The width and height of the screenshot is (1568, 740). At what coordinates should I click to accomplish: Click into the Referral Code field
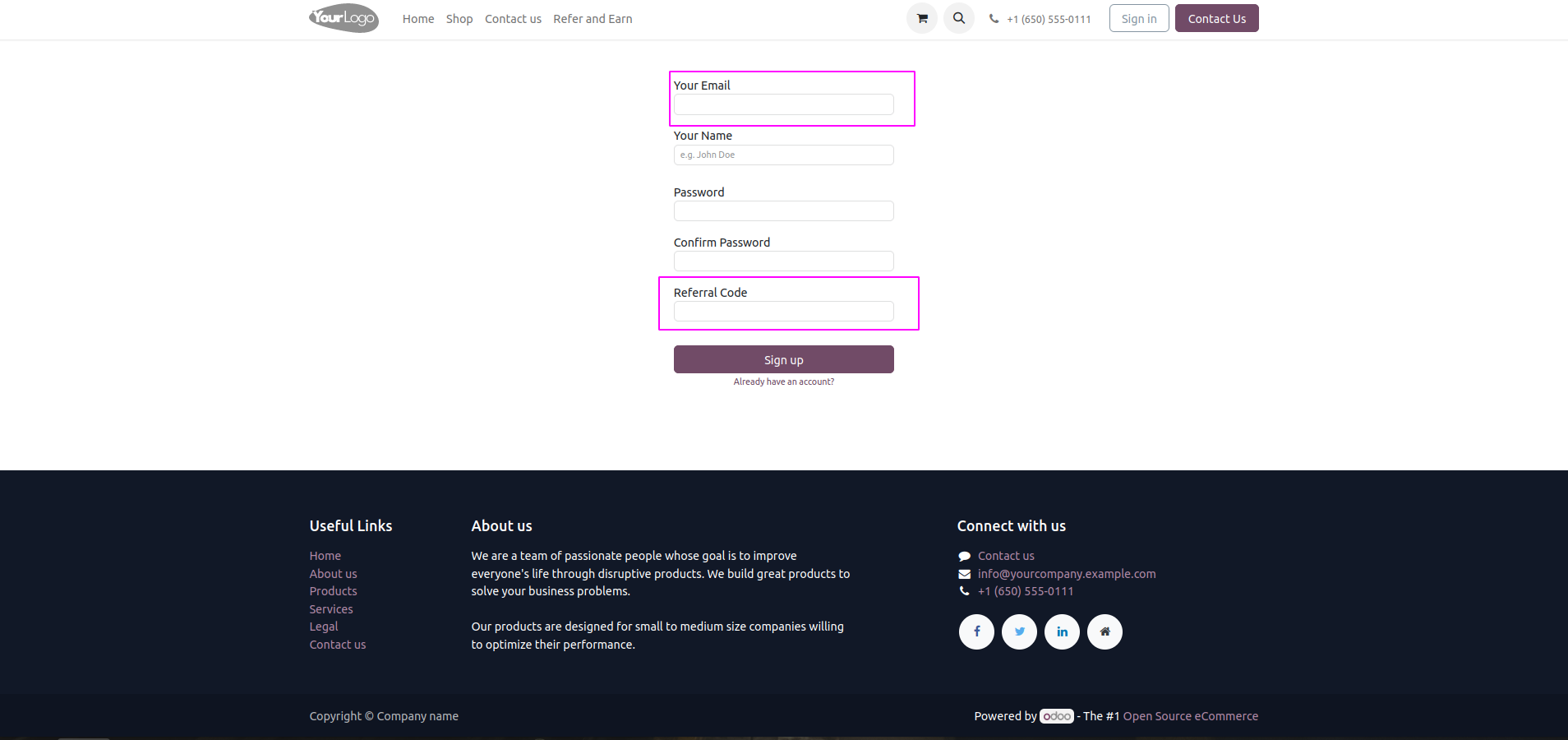click(783, 311)
